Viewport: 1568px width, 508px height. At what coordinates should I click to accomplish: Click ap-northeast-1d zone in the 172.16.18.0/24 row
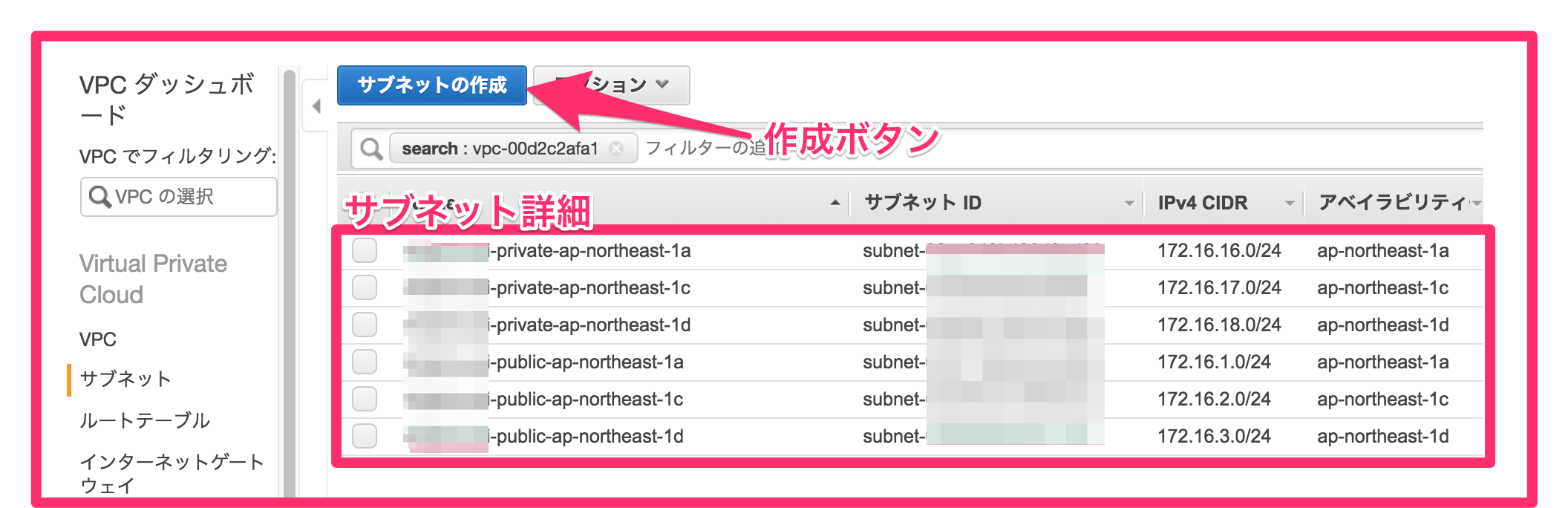[x=1383, y=325]
